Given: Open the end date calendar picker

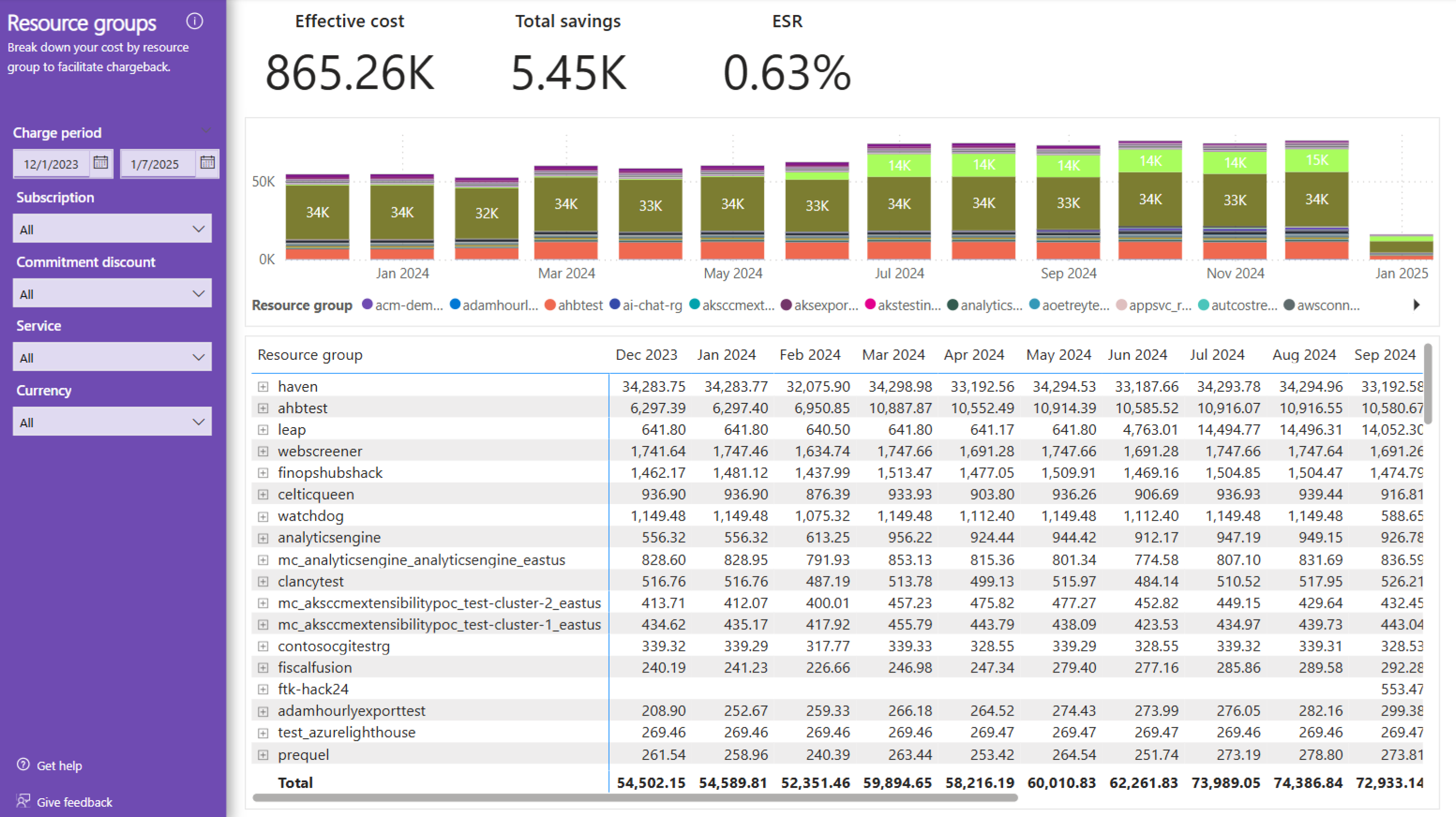Looking at the screenshot, I should [x=207, y=163].
